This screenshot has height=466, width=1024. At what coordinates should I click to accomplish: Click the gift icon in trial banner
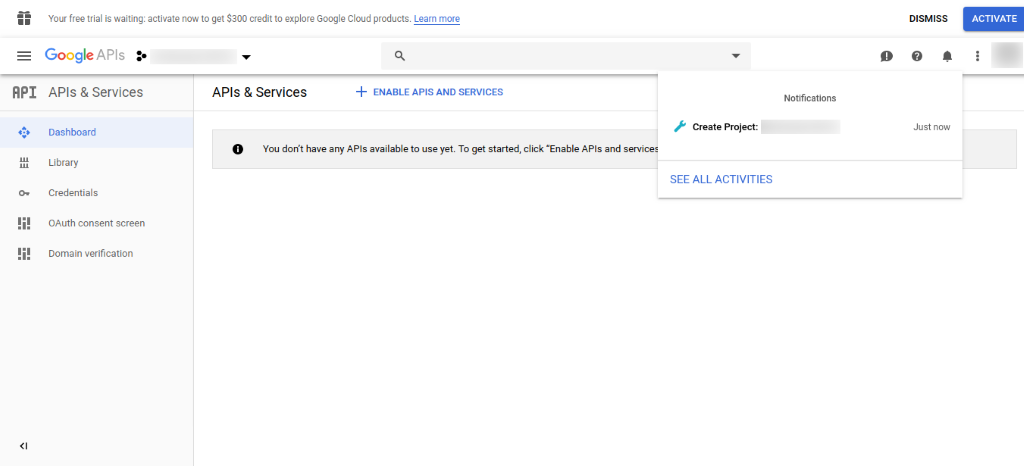[24, 18]
